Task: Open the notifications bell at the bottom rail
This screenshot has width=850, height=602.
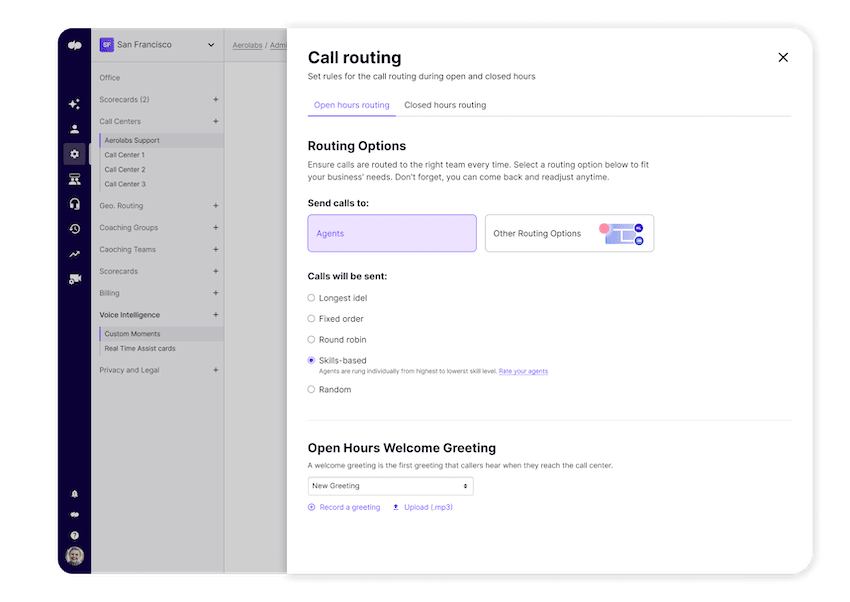Action: 75,493
